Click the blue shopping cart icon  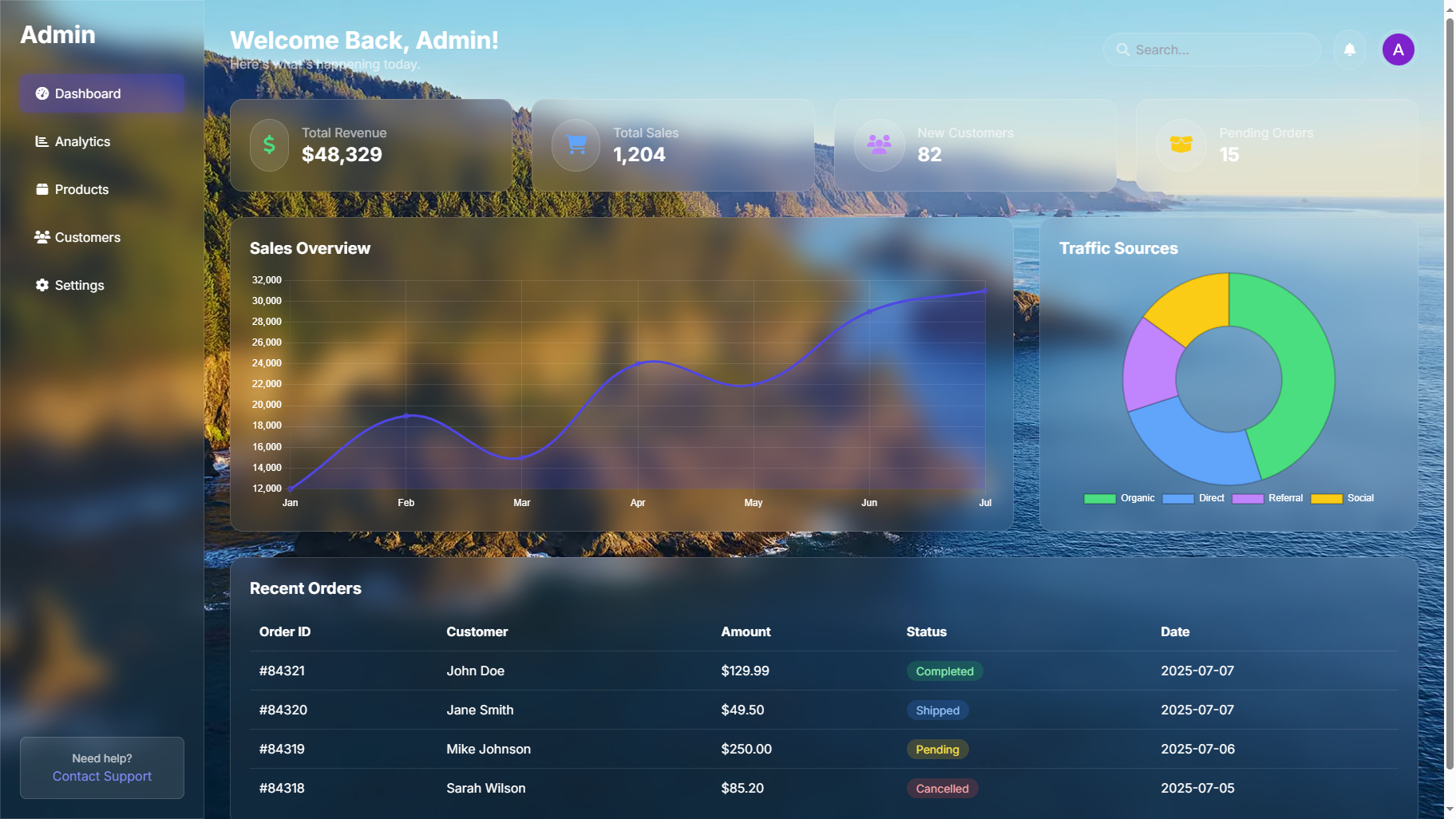pyautogui.click(x=576, y=145)
